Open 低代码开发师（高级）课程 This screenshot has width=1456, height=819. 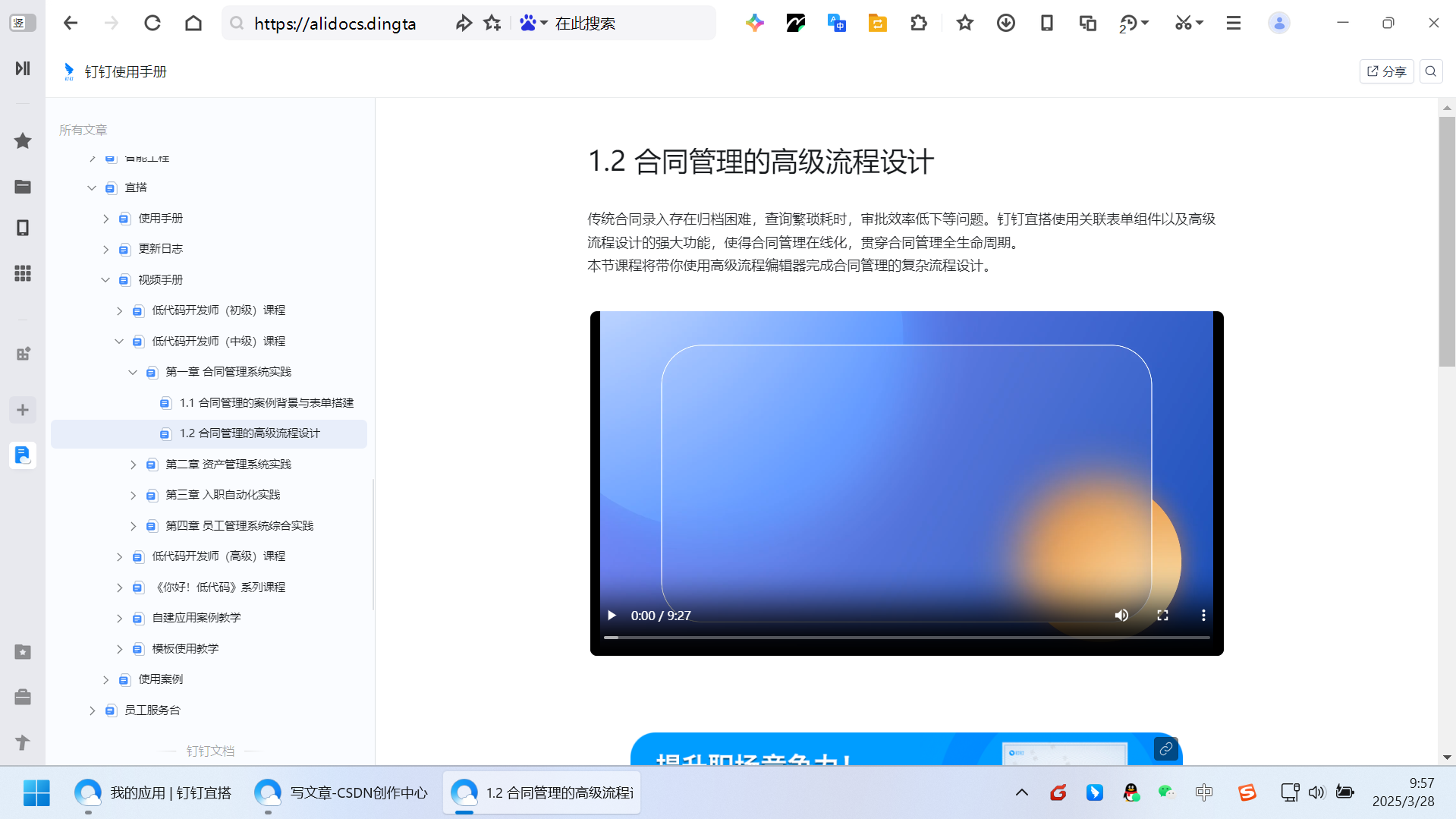(219, 556)
